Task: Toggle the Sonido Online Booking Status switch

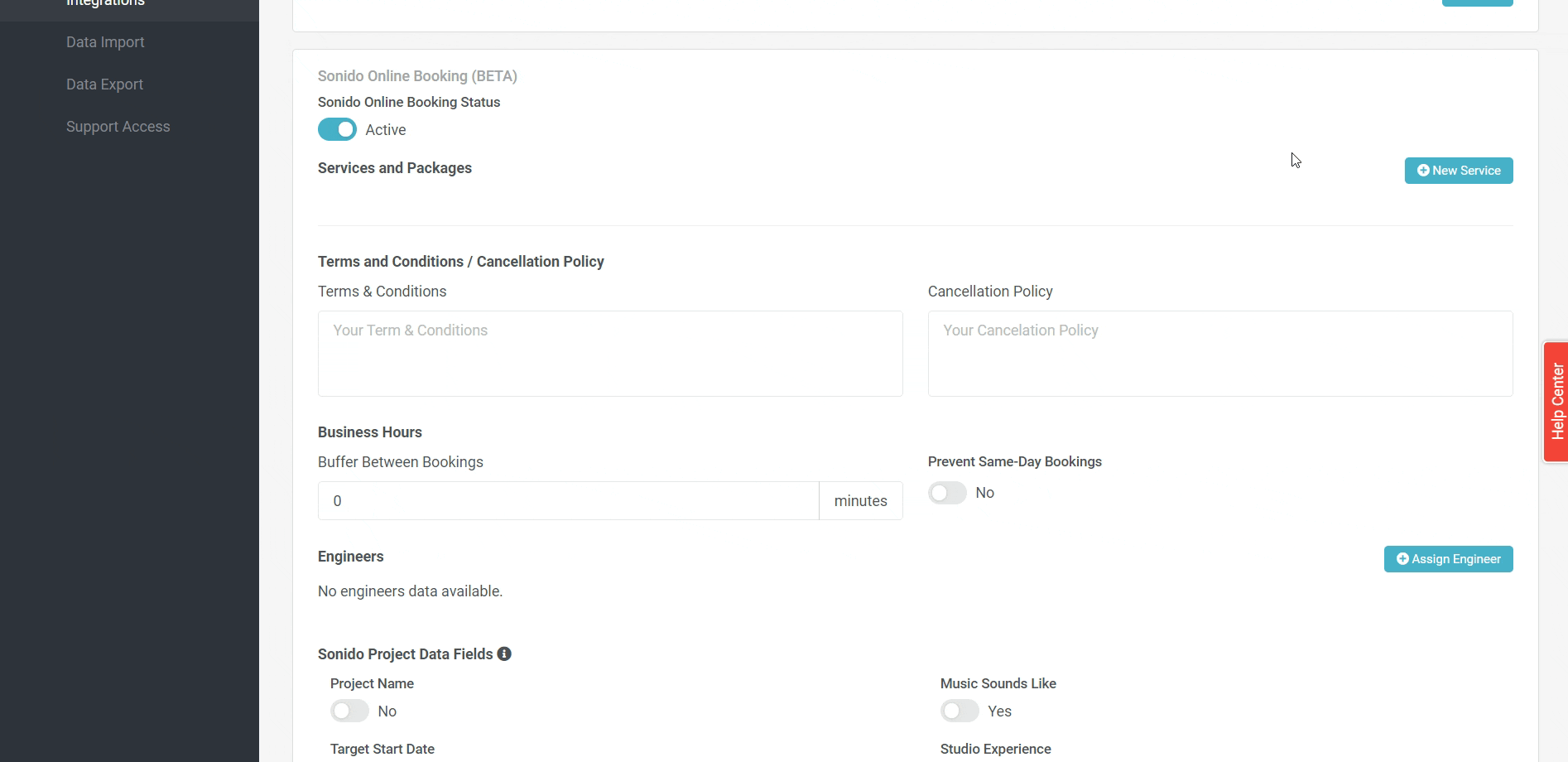Action: point(337,130)
